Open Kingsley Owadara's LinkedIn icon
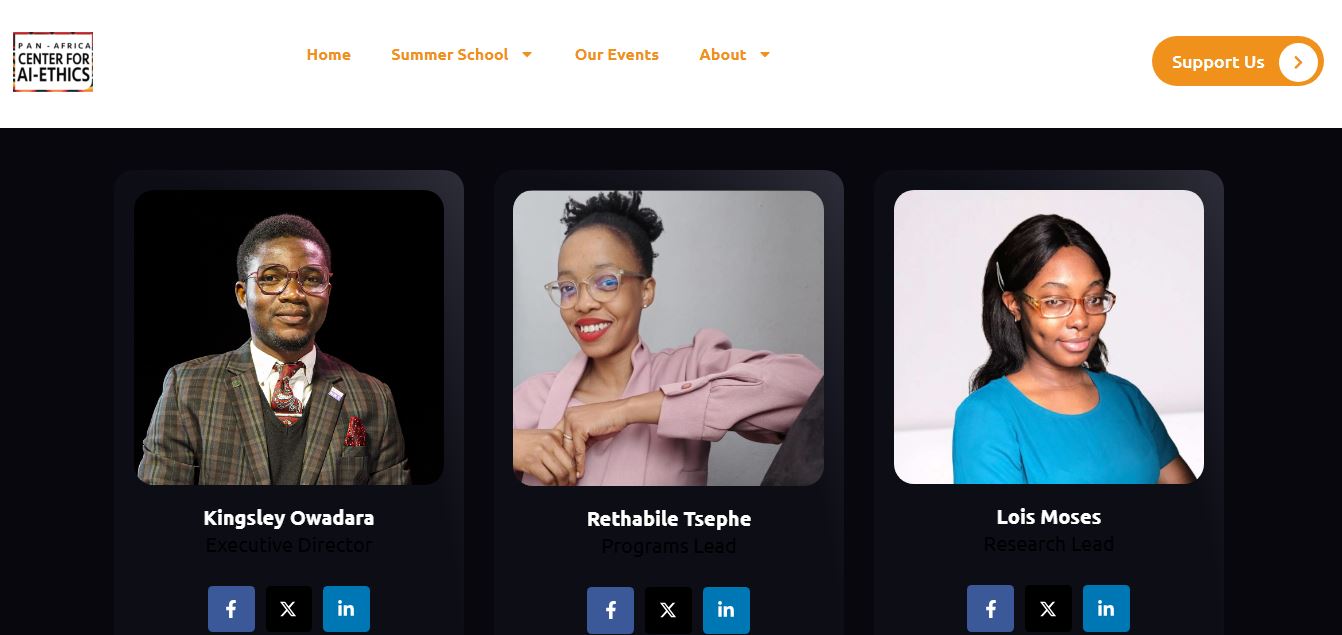The width and height of the screenshot is (1342, 635). [346, 609]
